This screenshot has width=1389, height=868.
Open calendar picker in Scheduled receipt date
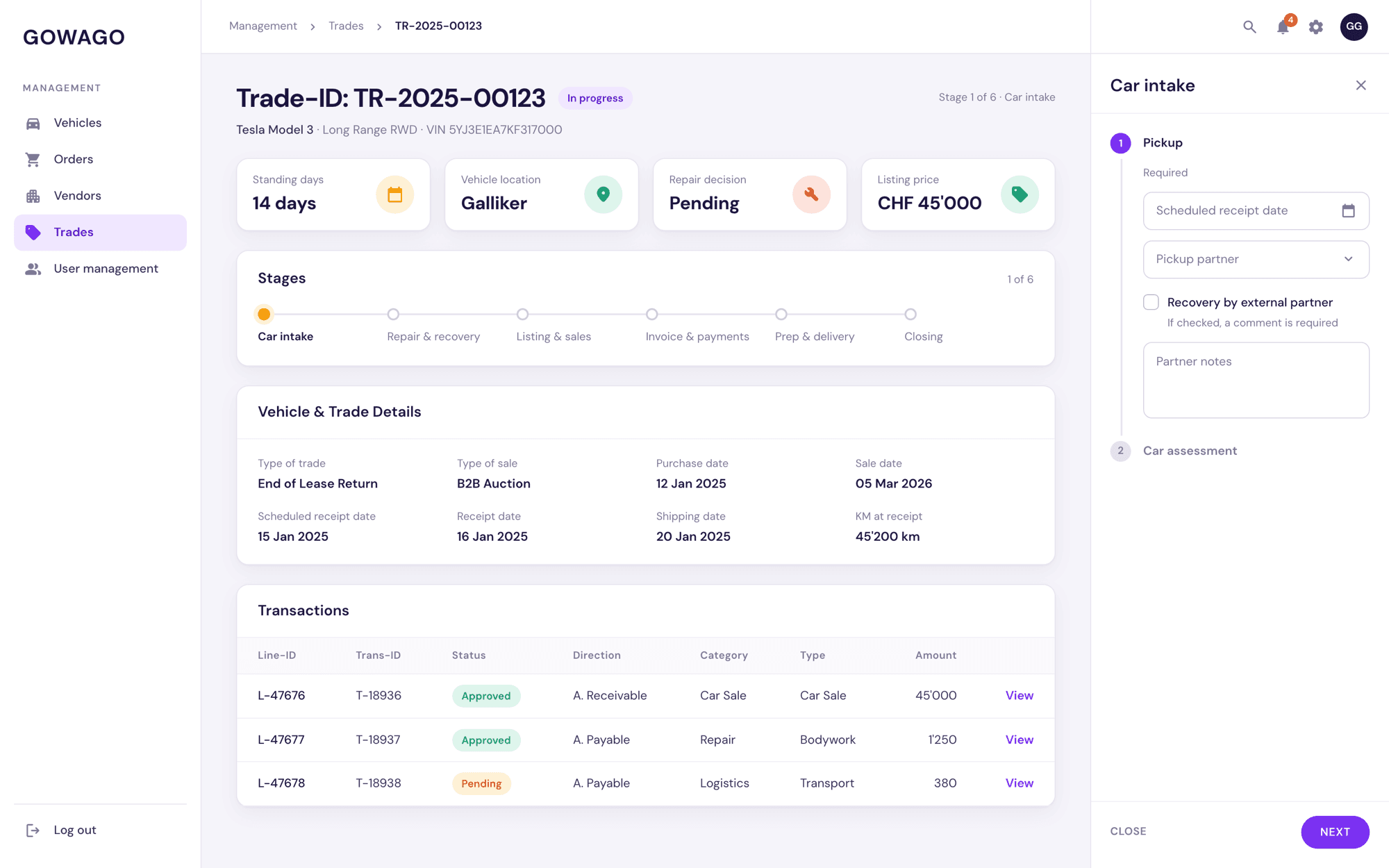click(1348, 210)
